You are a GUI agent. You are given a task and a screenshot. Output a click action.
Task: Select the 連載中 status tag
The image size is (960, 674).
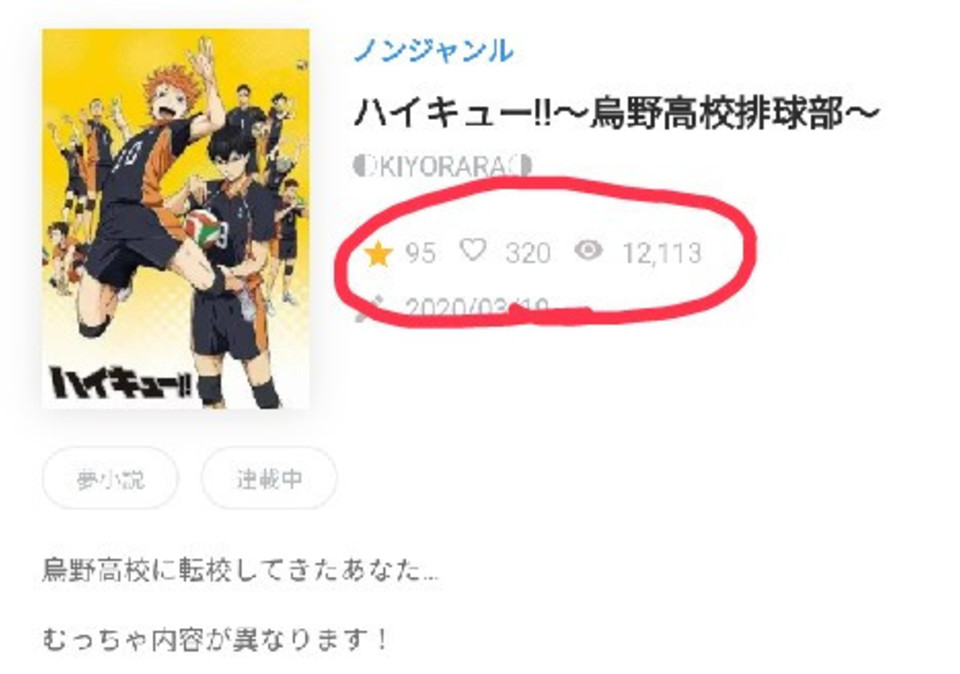click(269, 478)
